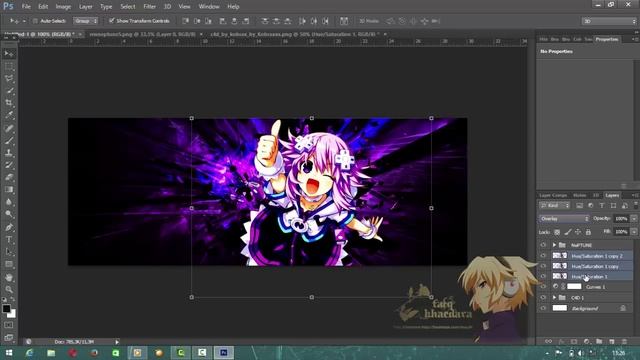Click the Auto-Align Layers icon in options bar
This screenshot has height=360, width=640.
tap(344, 21)
